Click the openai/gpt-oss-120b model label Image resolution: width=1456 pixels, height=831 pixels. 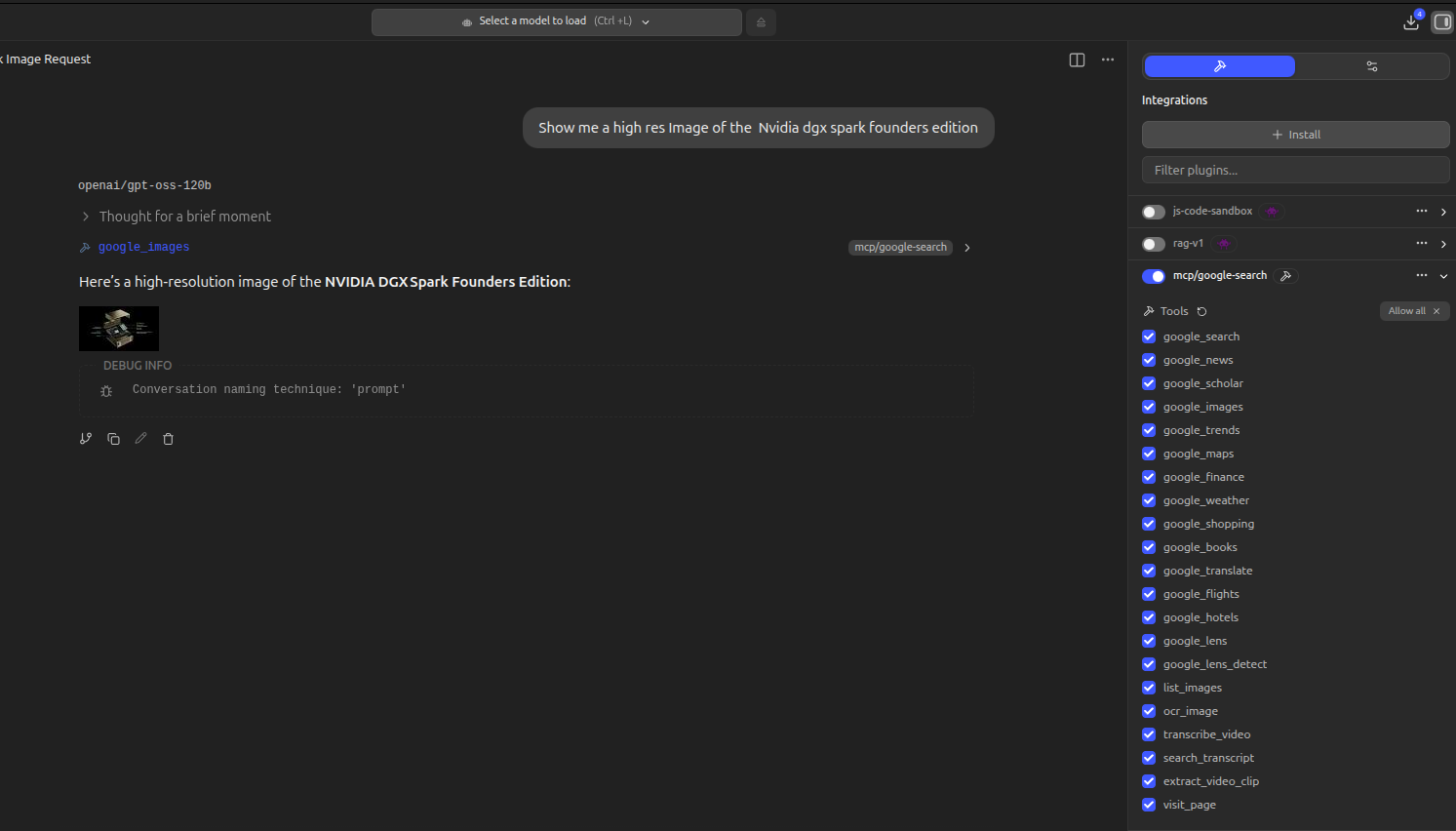pyautogui.click(x=144, y=185)
